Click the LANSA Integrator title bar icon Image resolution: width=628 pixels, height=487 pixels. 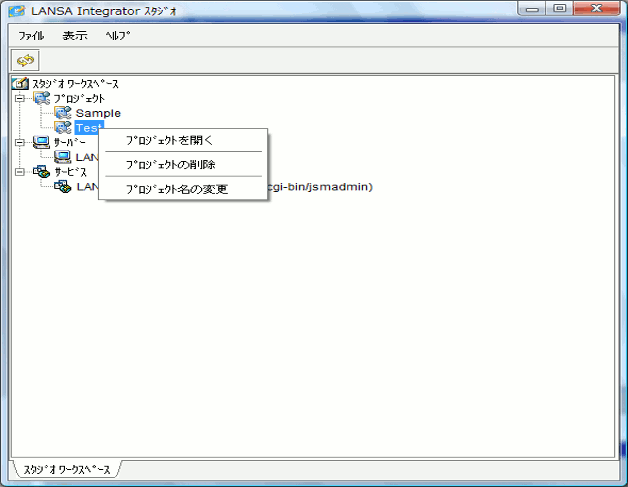pos(17,11)
